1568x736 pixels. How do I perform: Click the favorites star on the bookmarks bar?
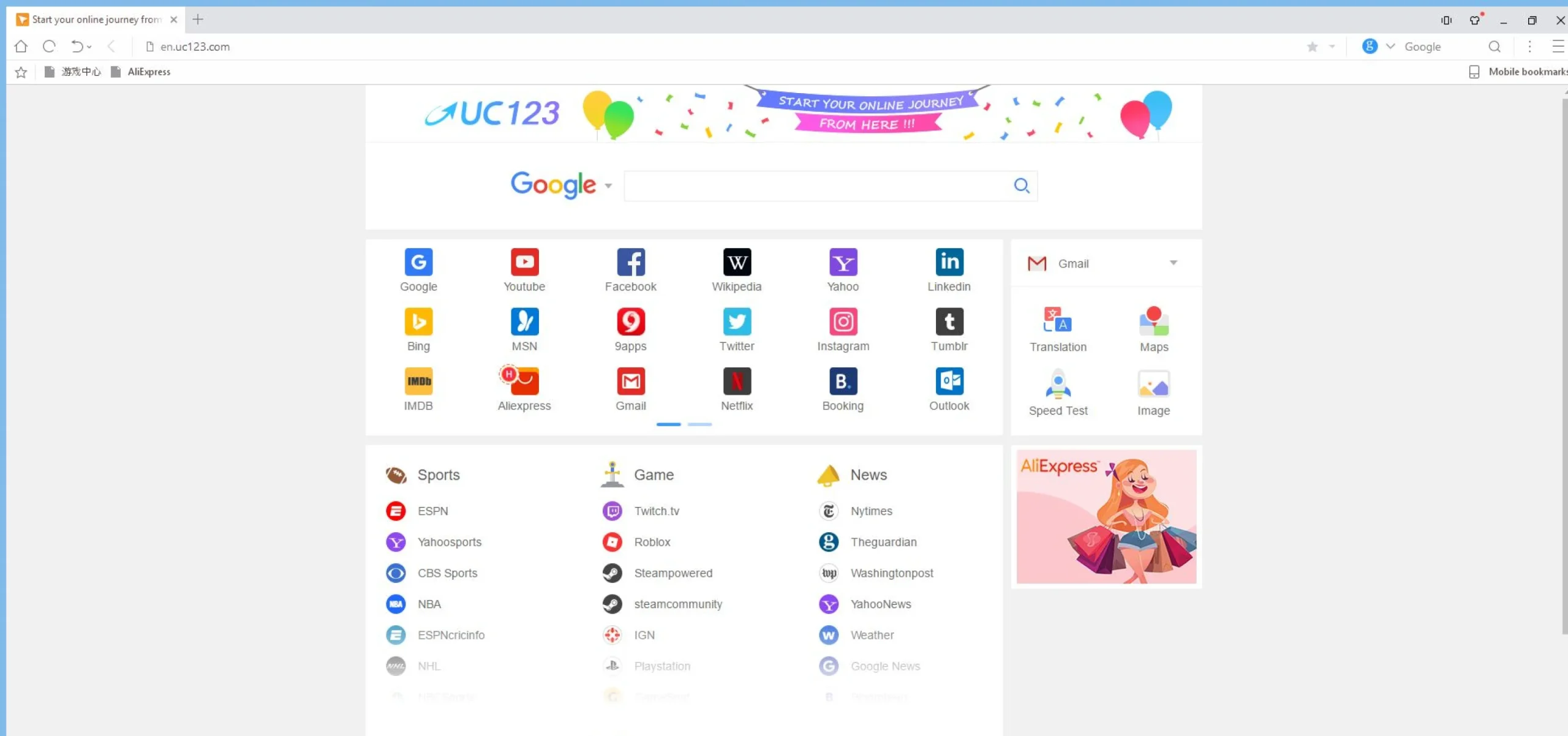tap(21, 72)
